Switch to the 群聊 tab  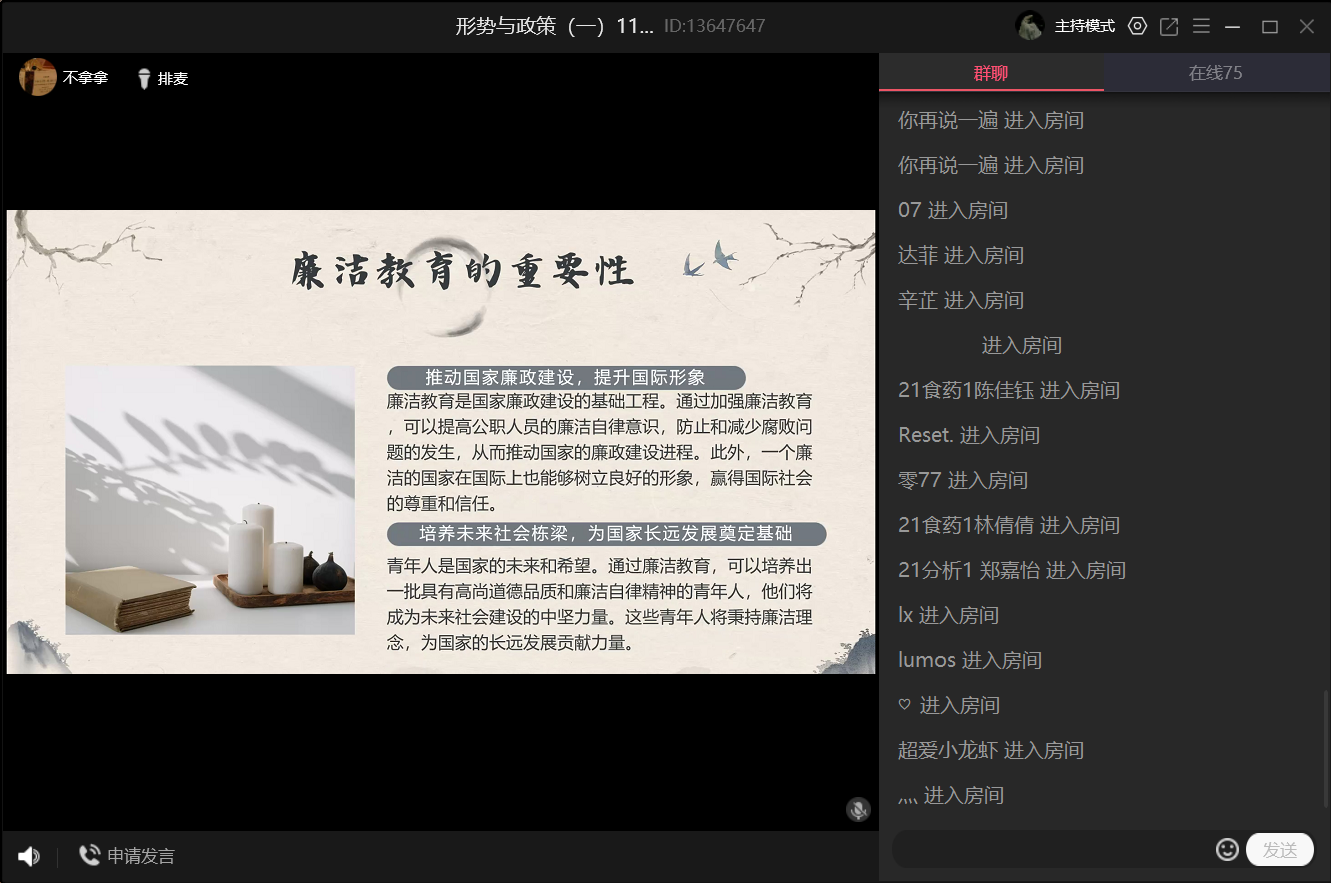[991, 73]
